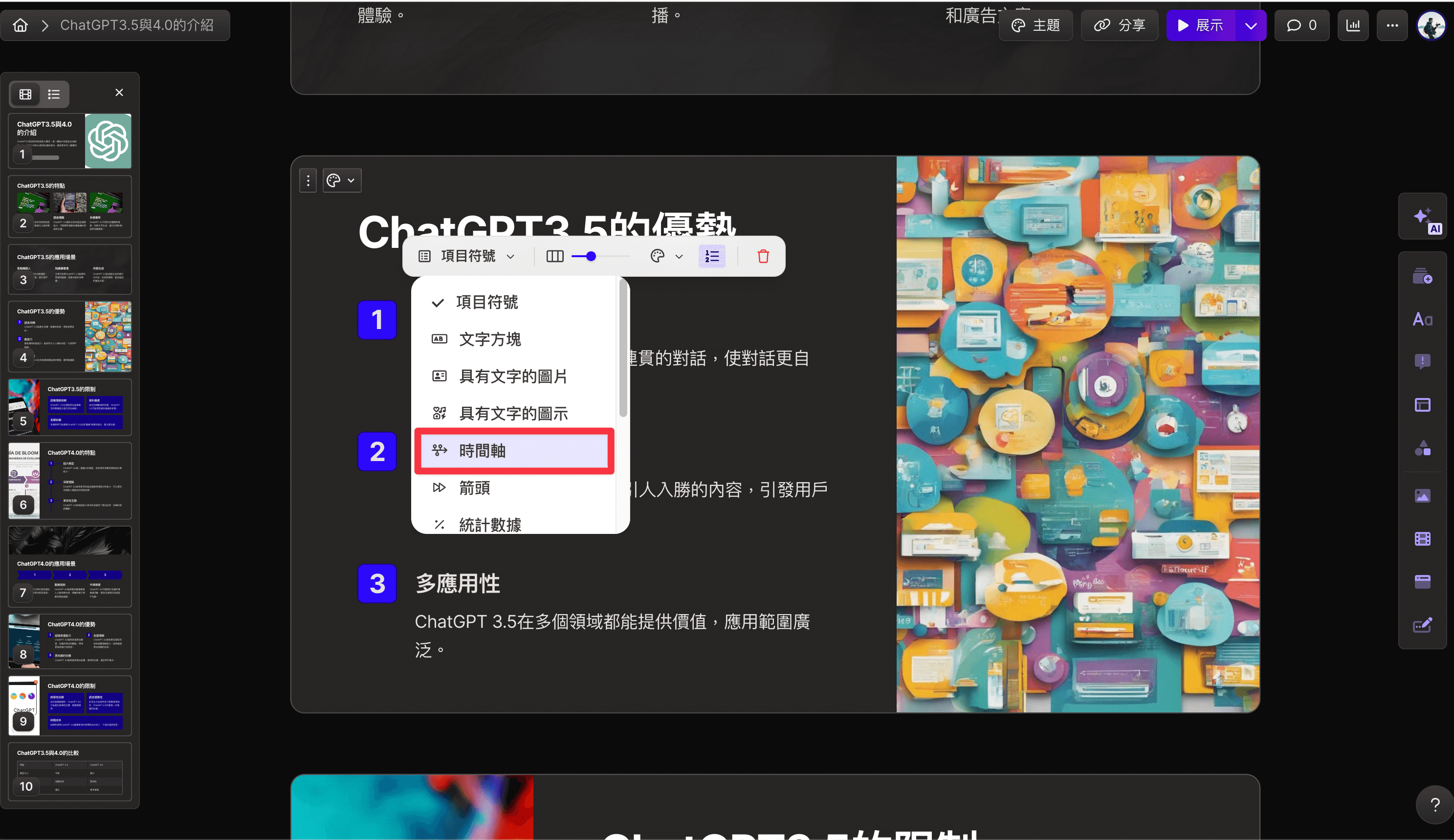Open the AI assistant sparkle icon

click(1422, 218)
